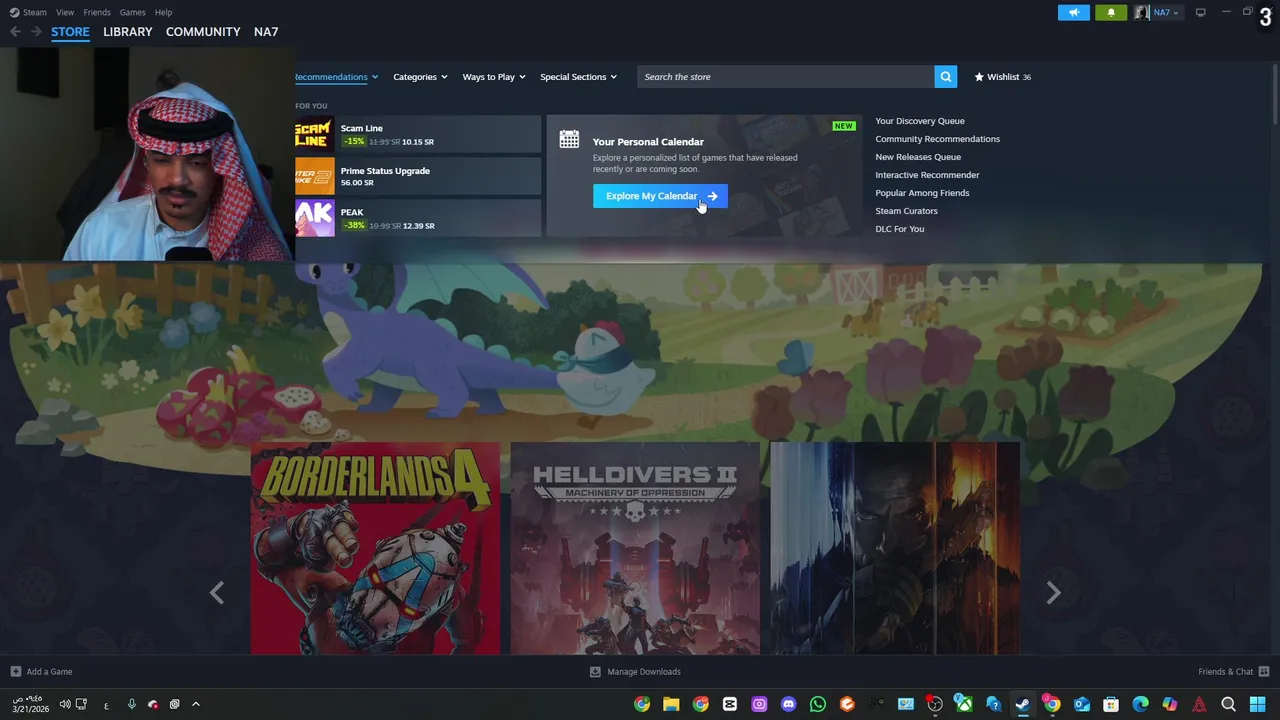Open Your Discovery Queue link
The width and height of the screenshot is (1280, 720).
[920, 121]
